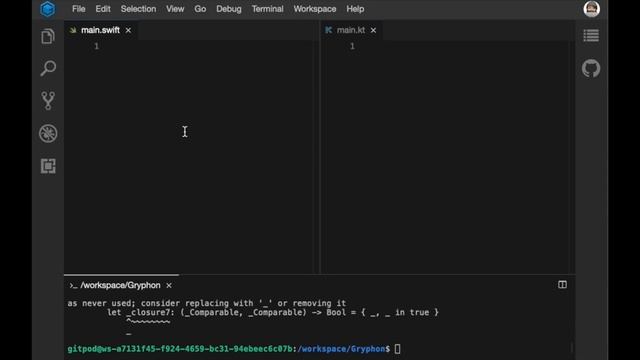
Task: Open the Explorer files panel
Action: pos(48,37)
